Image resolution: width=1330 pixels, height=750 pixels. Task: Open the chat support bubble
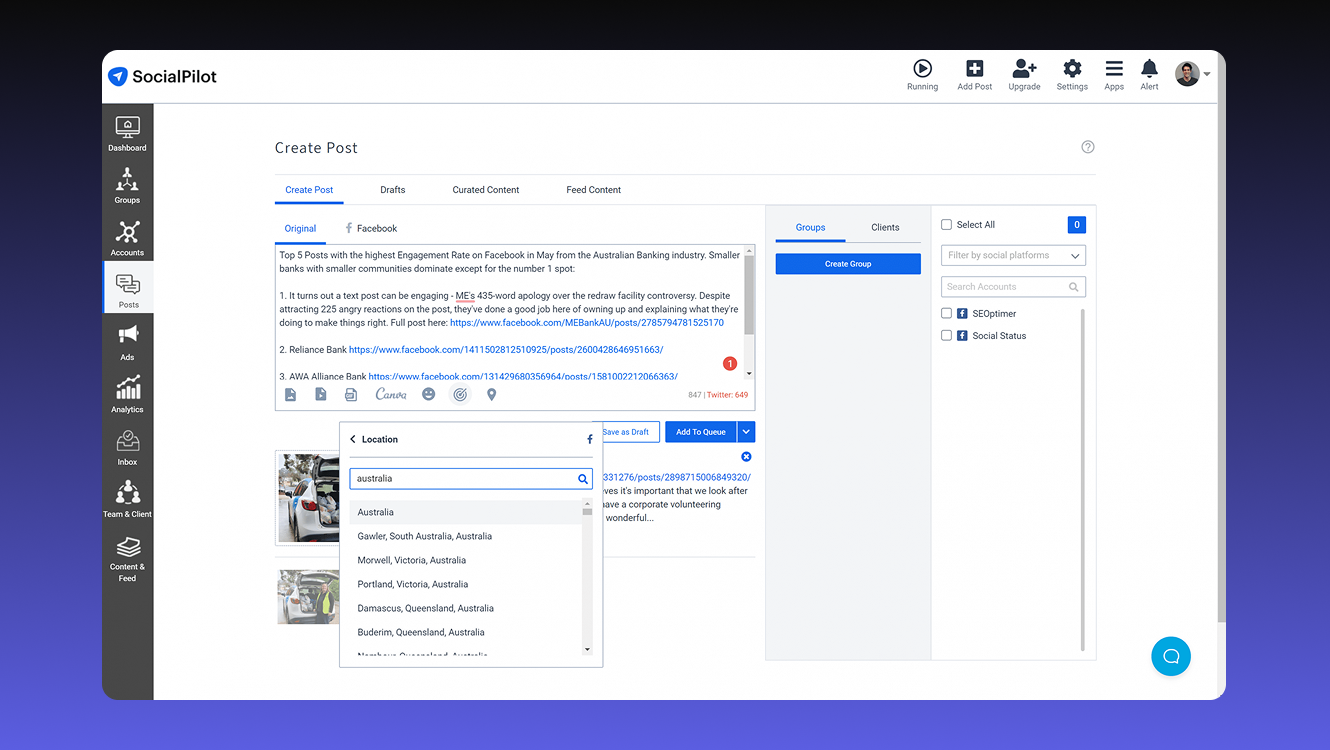coord(1171,657)
